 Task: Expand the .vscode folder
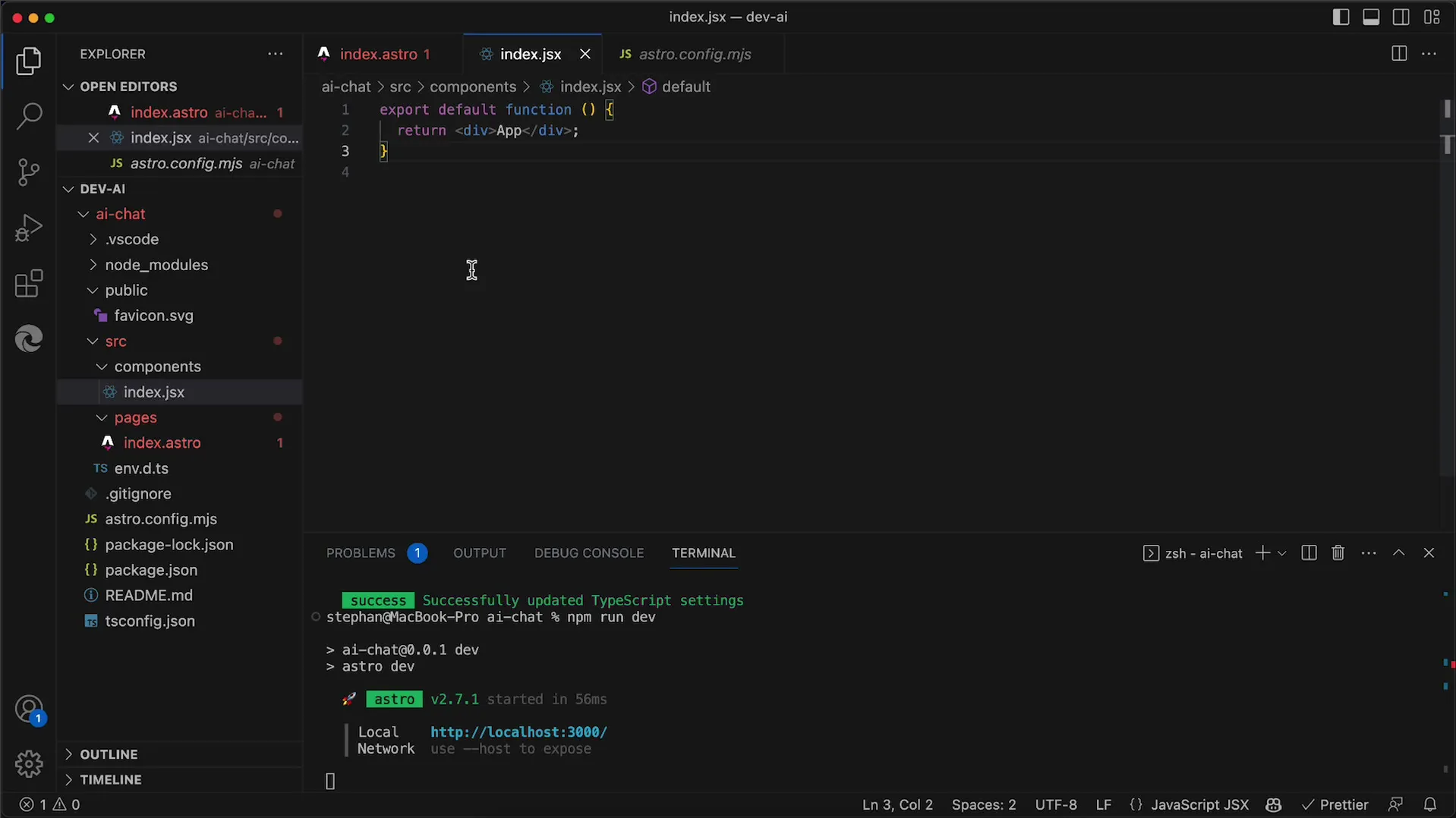click(x=131, y=239)
